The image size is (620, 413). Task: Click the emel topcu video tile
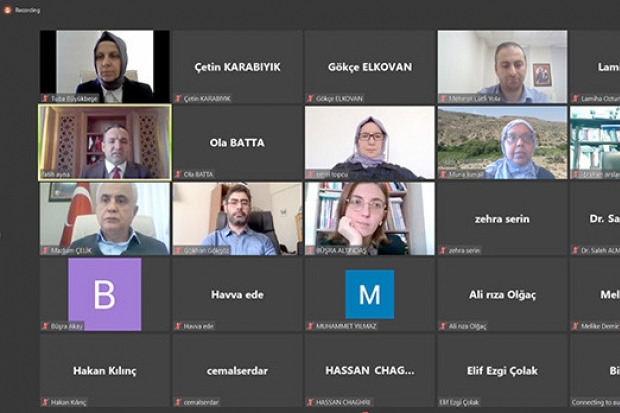(370, 142)
